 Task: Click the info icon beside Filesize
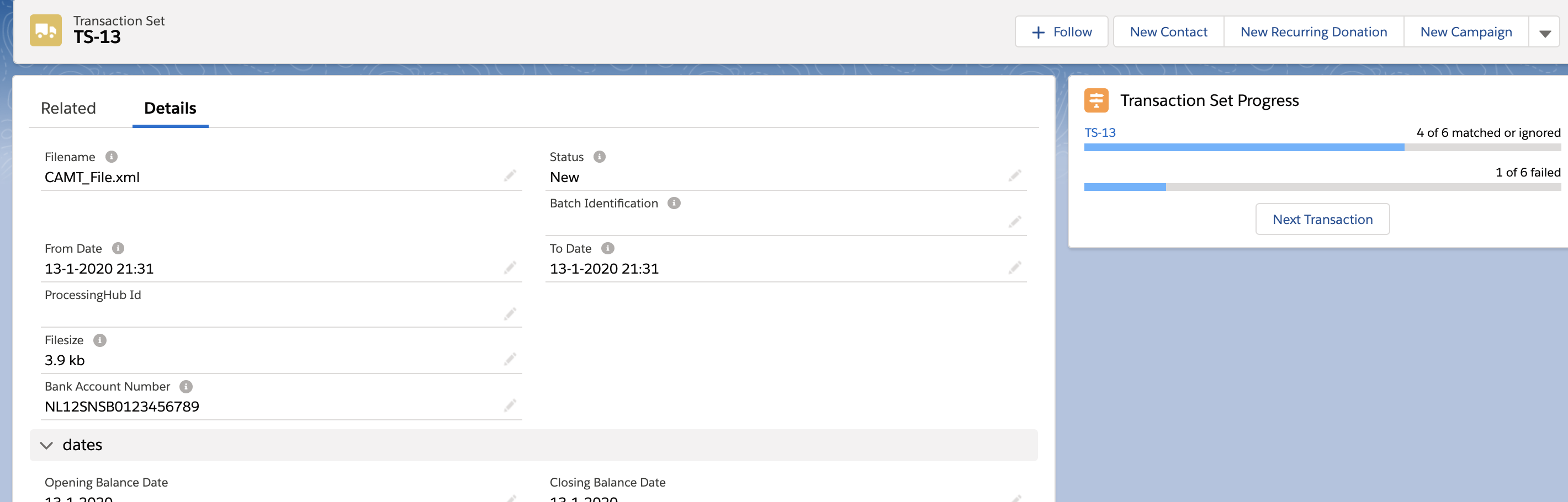99,340
